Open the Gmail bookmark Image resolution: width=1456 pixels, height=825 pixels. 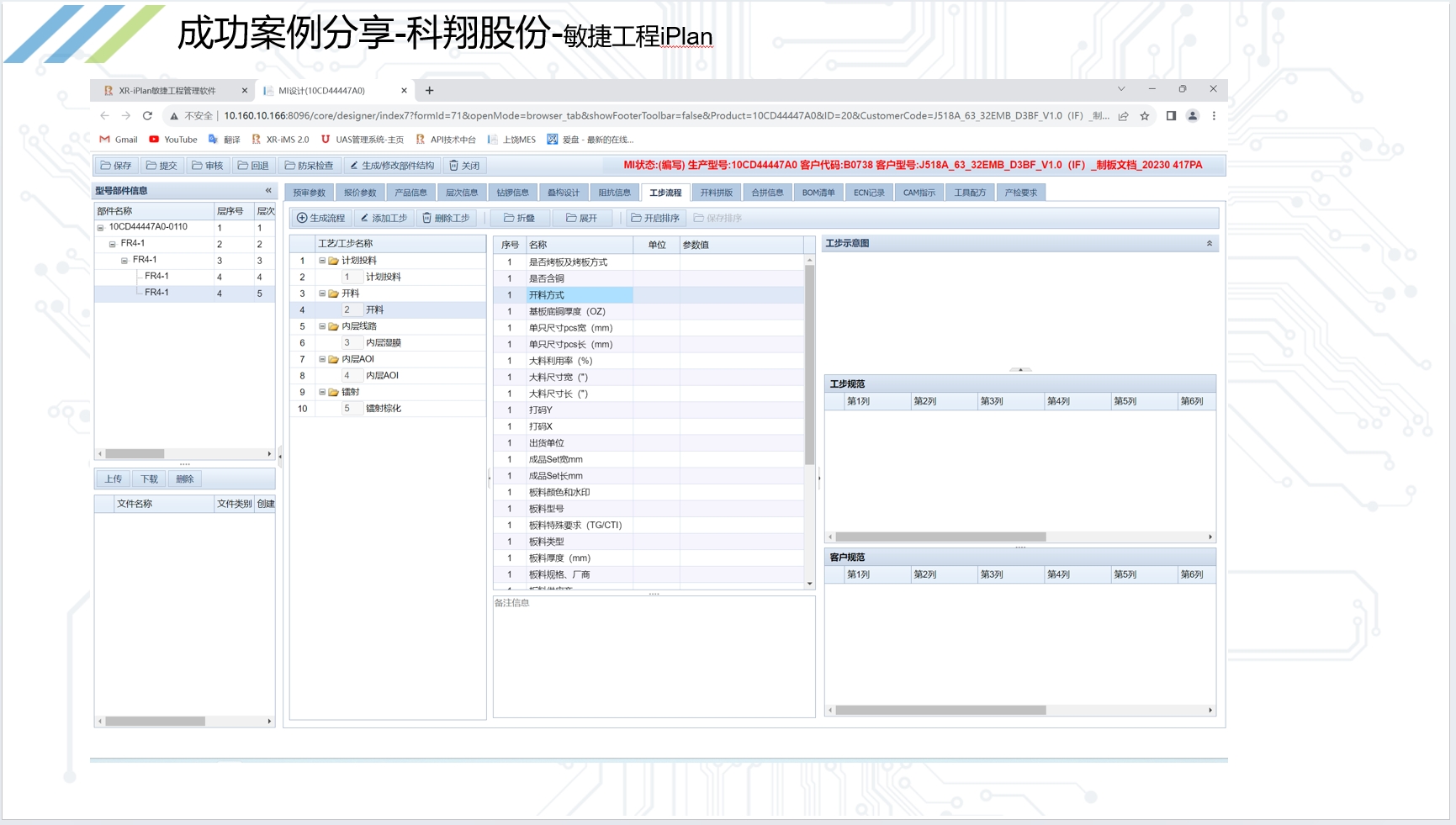click(119, 140)
